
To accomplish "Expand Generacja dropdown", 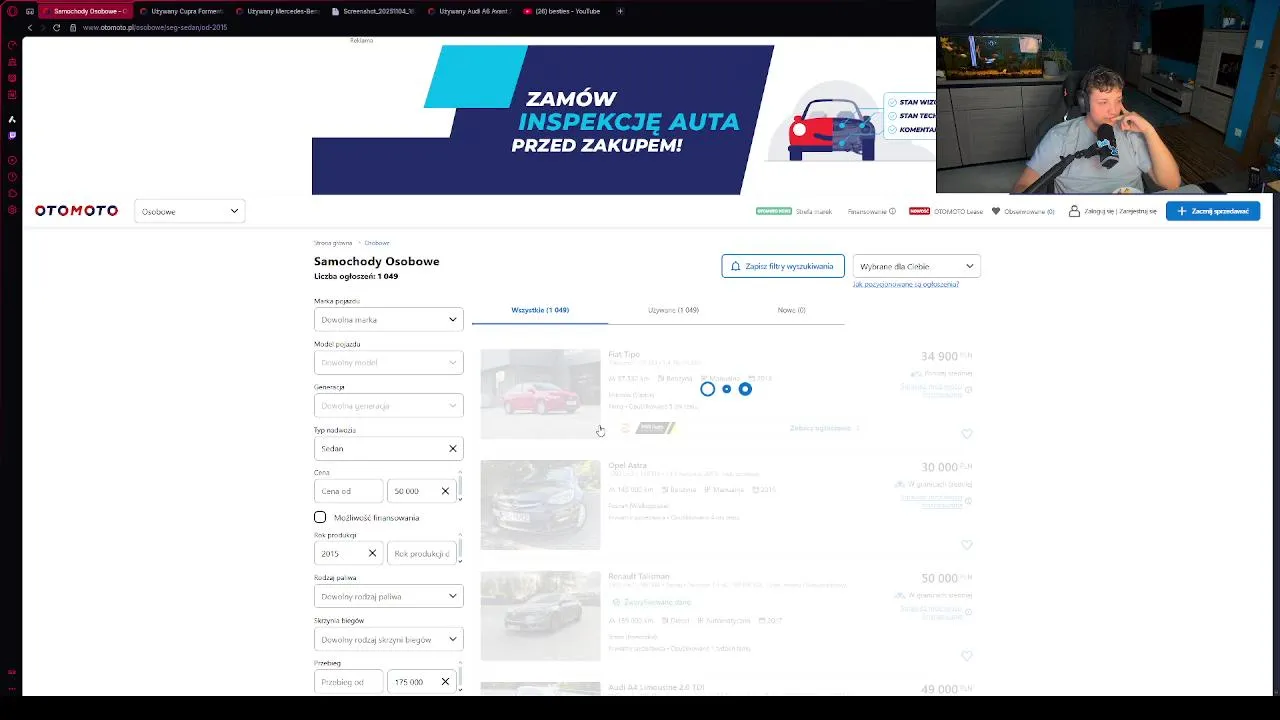I will [389, 405].
